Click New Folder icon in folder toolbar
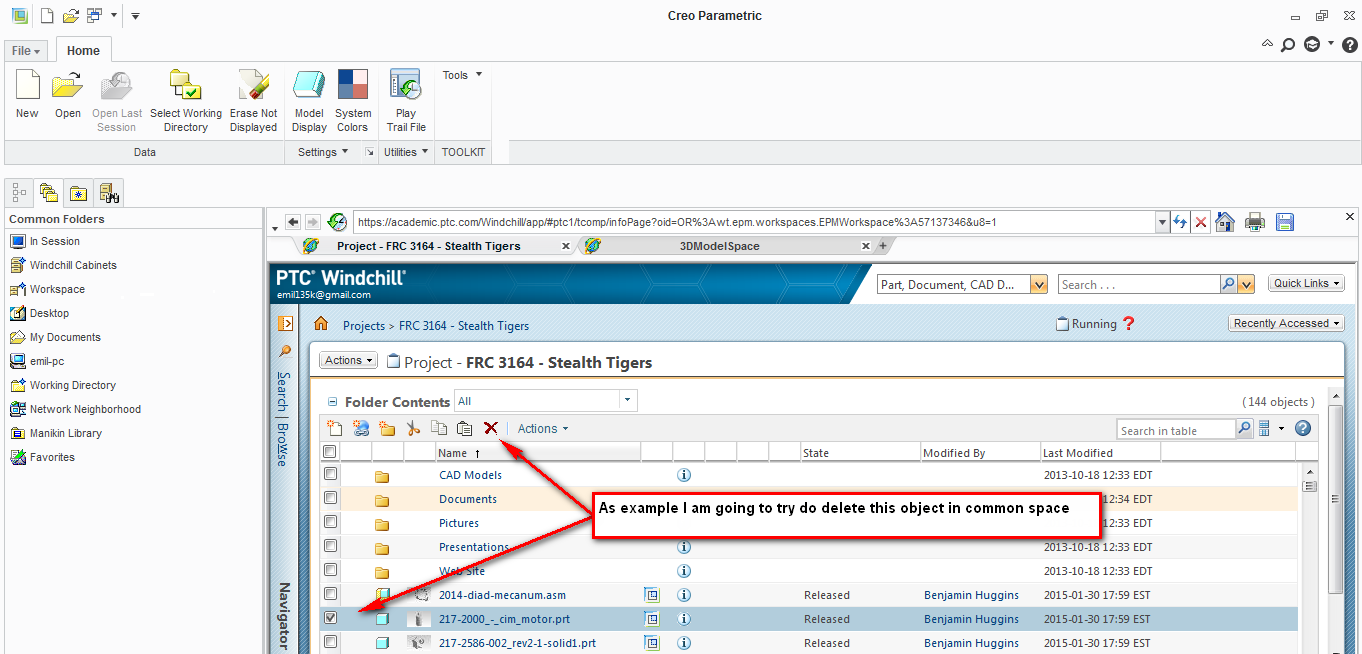This screenshot has width=1362, height=654. (387, 428)
